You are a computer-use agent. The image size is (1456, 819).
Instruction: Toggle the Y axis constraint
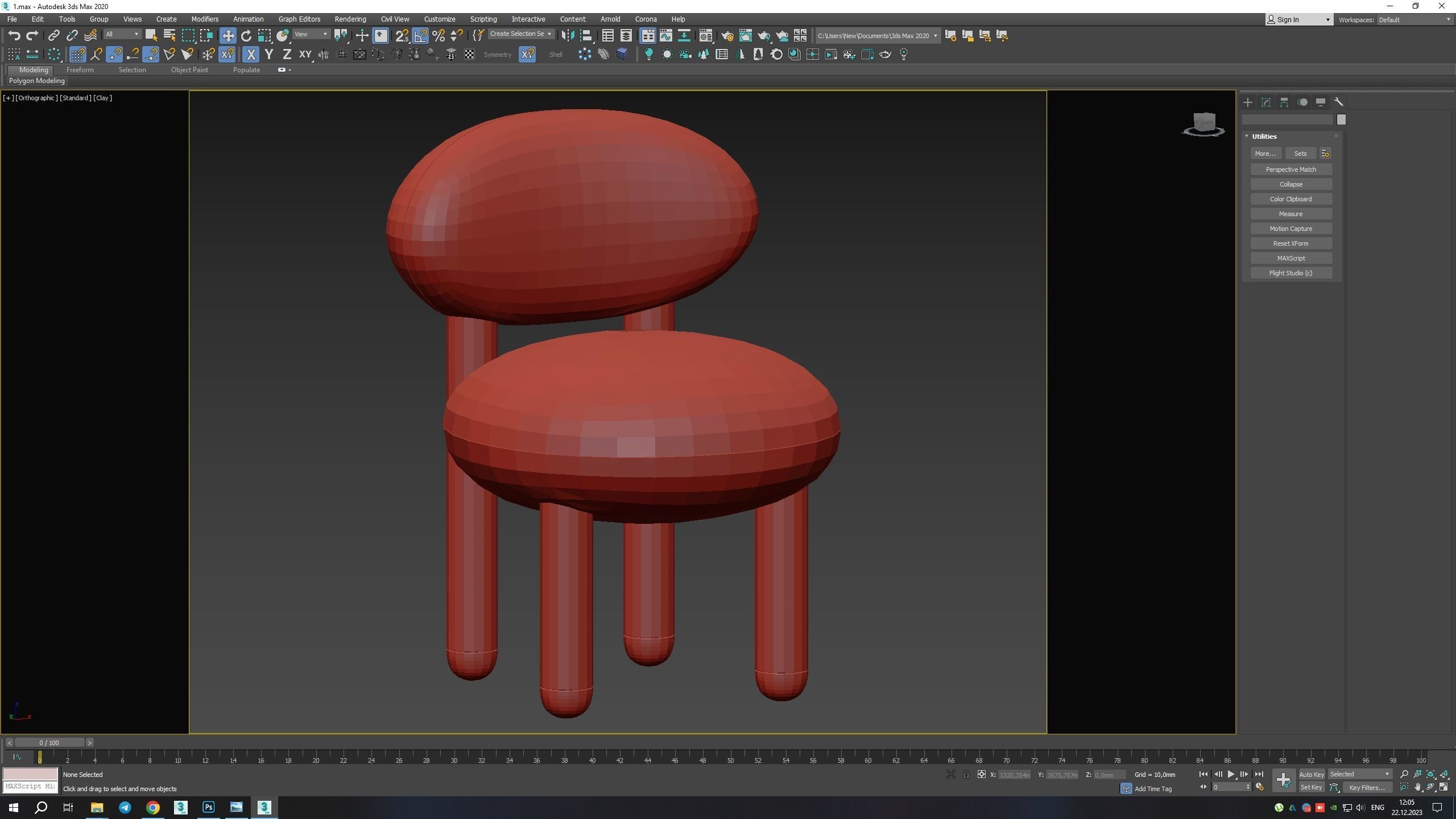coord(269,55)
